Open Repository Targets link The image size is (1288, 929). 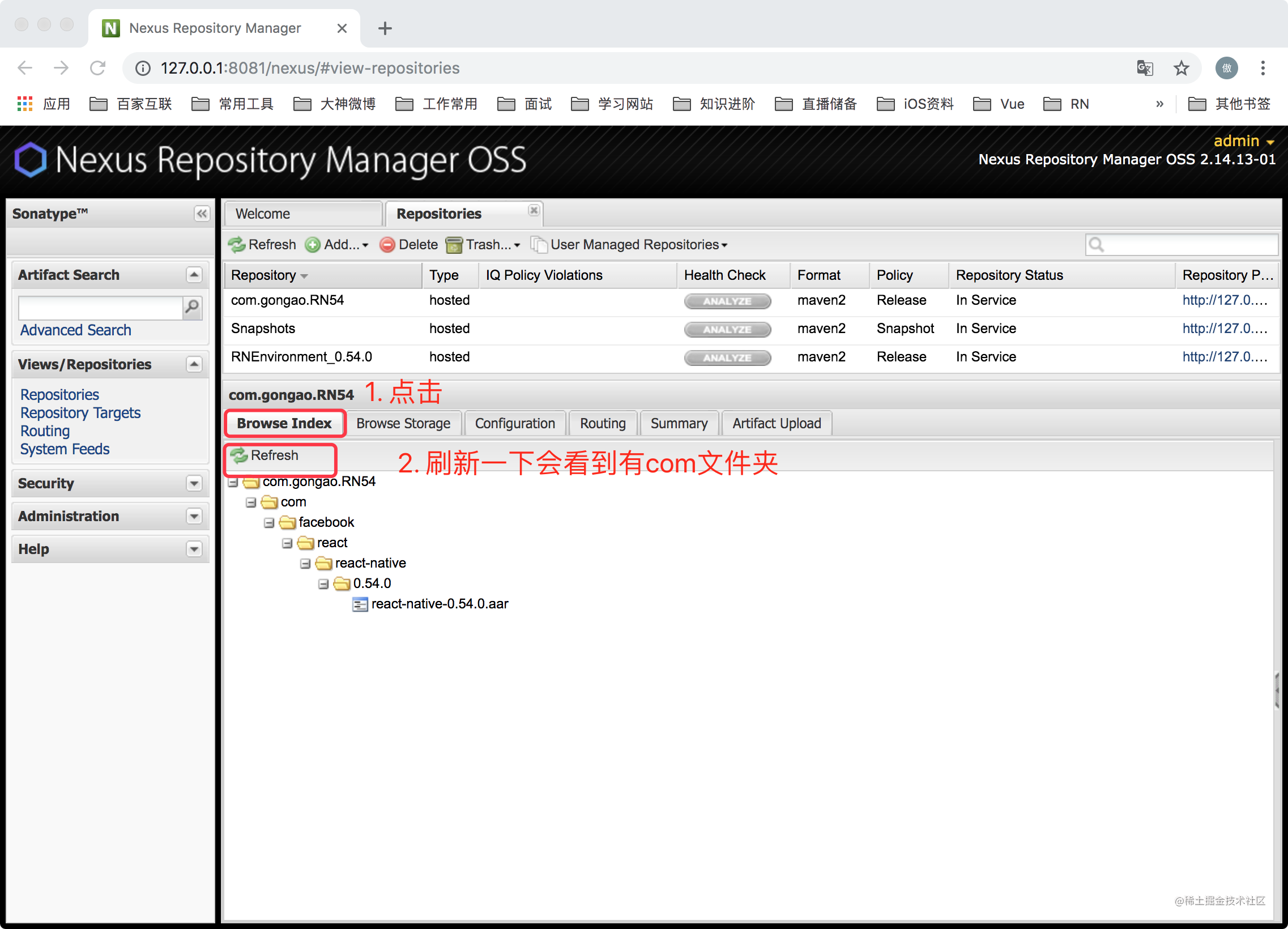click(80, 413)
